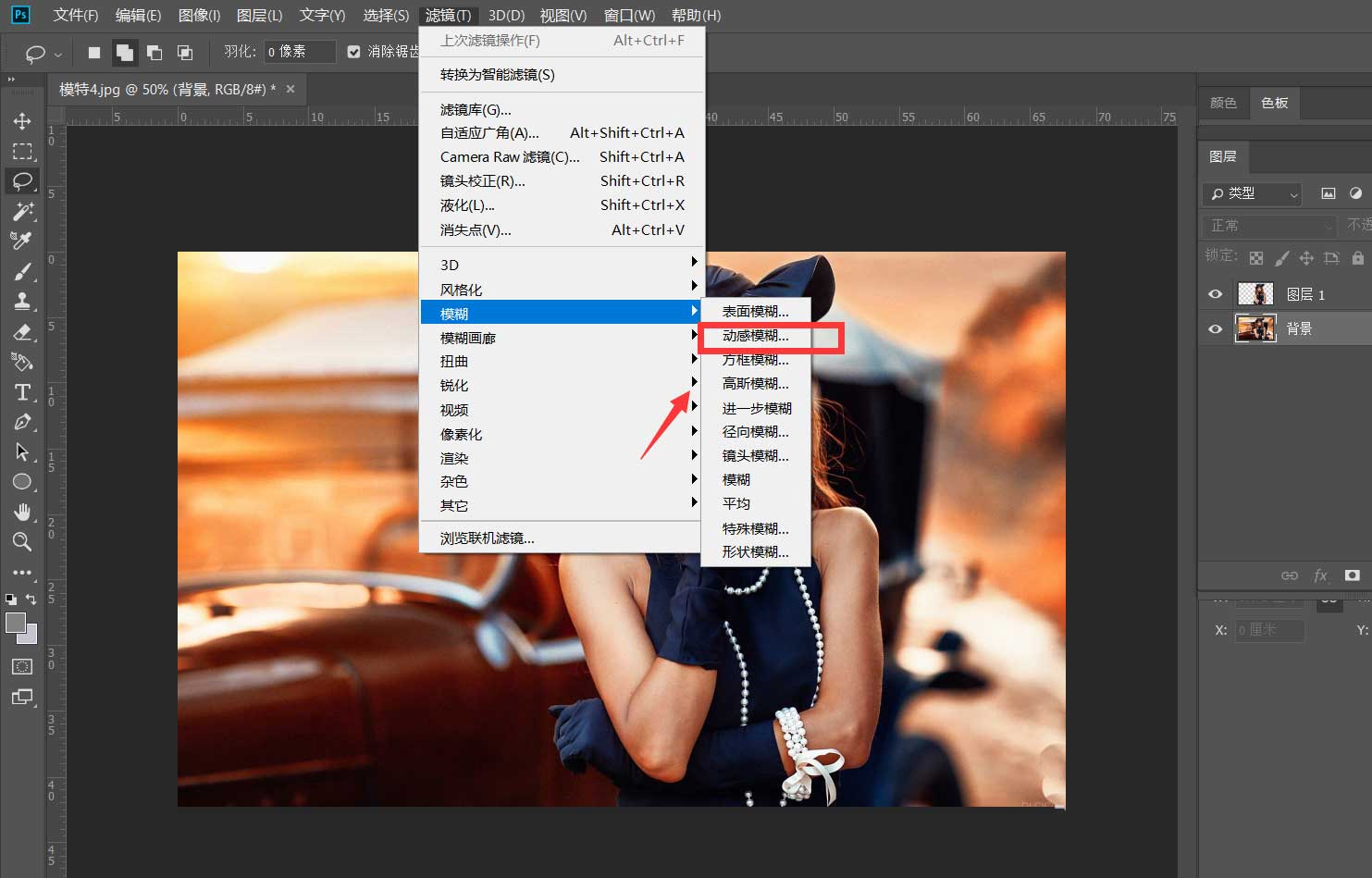Open the 图像(I) menu
Image resolution: width=1372 pixels, height=878 pixels.
[x=199, y=15]
